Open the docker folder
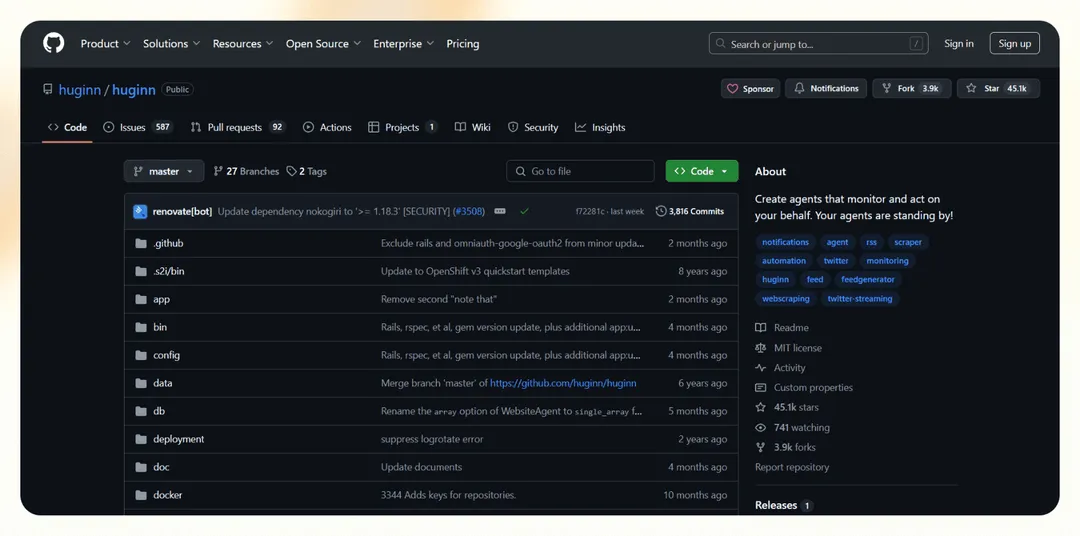The height and width of the screenshot is (536, 1080). point(167,495)
